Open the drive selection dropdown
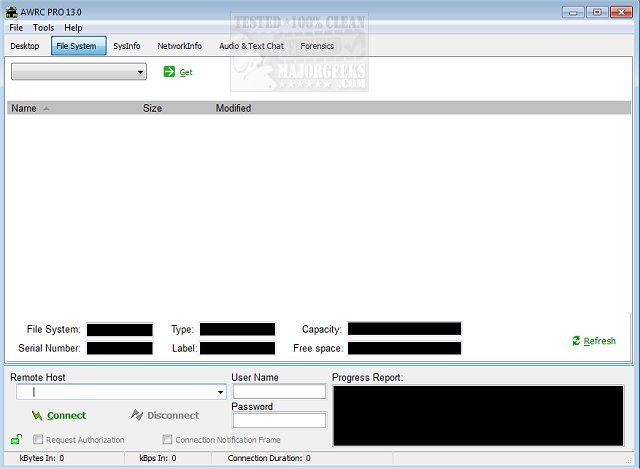This screenshot has width=640, height=469. click(x=79, y=72)
